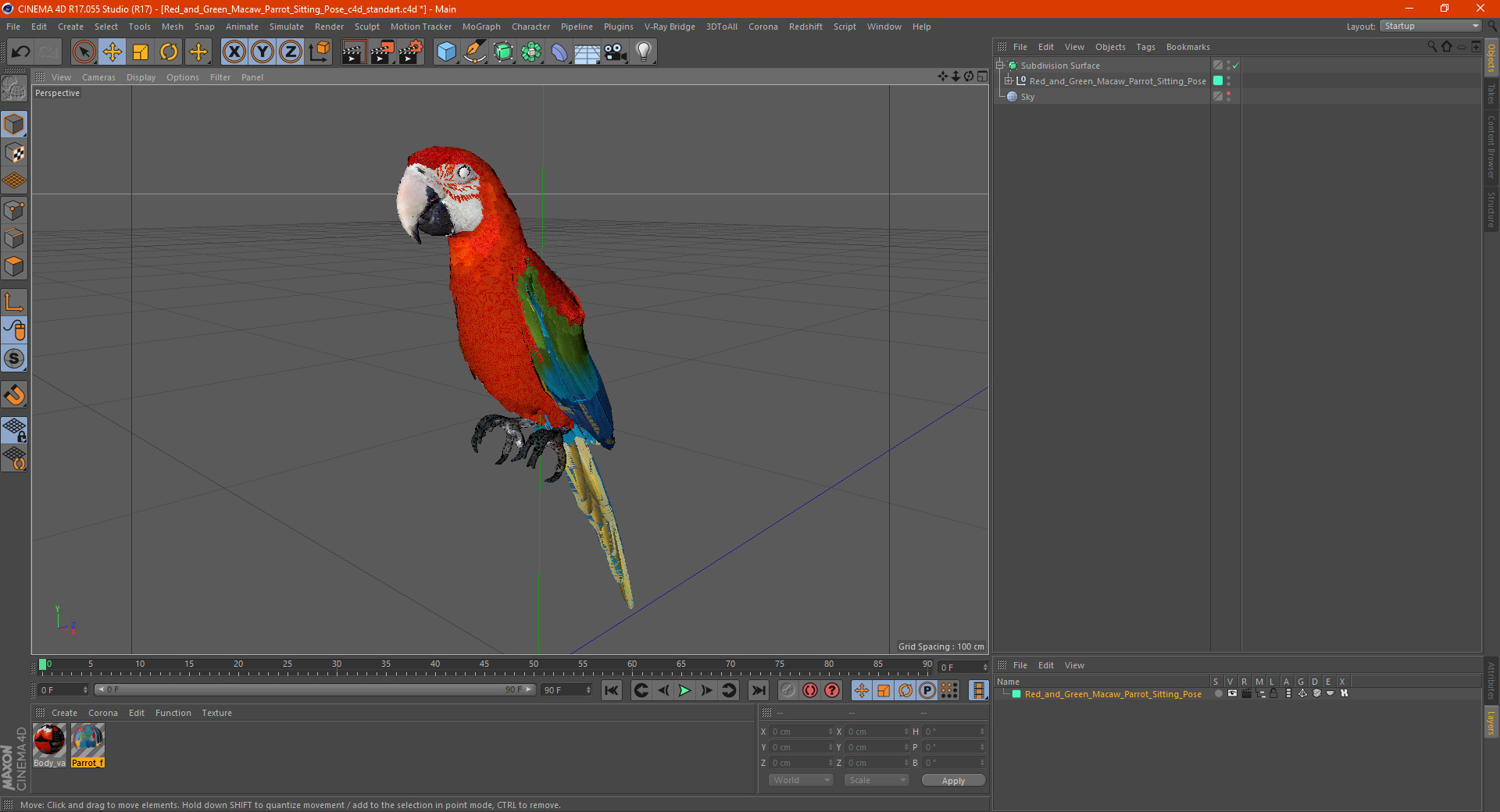Open the Content Browser side tab

[x=1491, y=148]
